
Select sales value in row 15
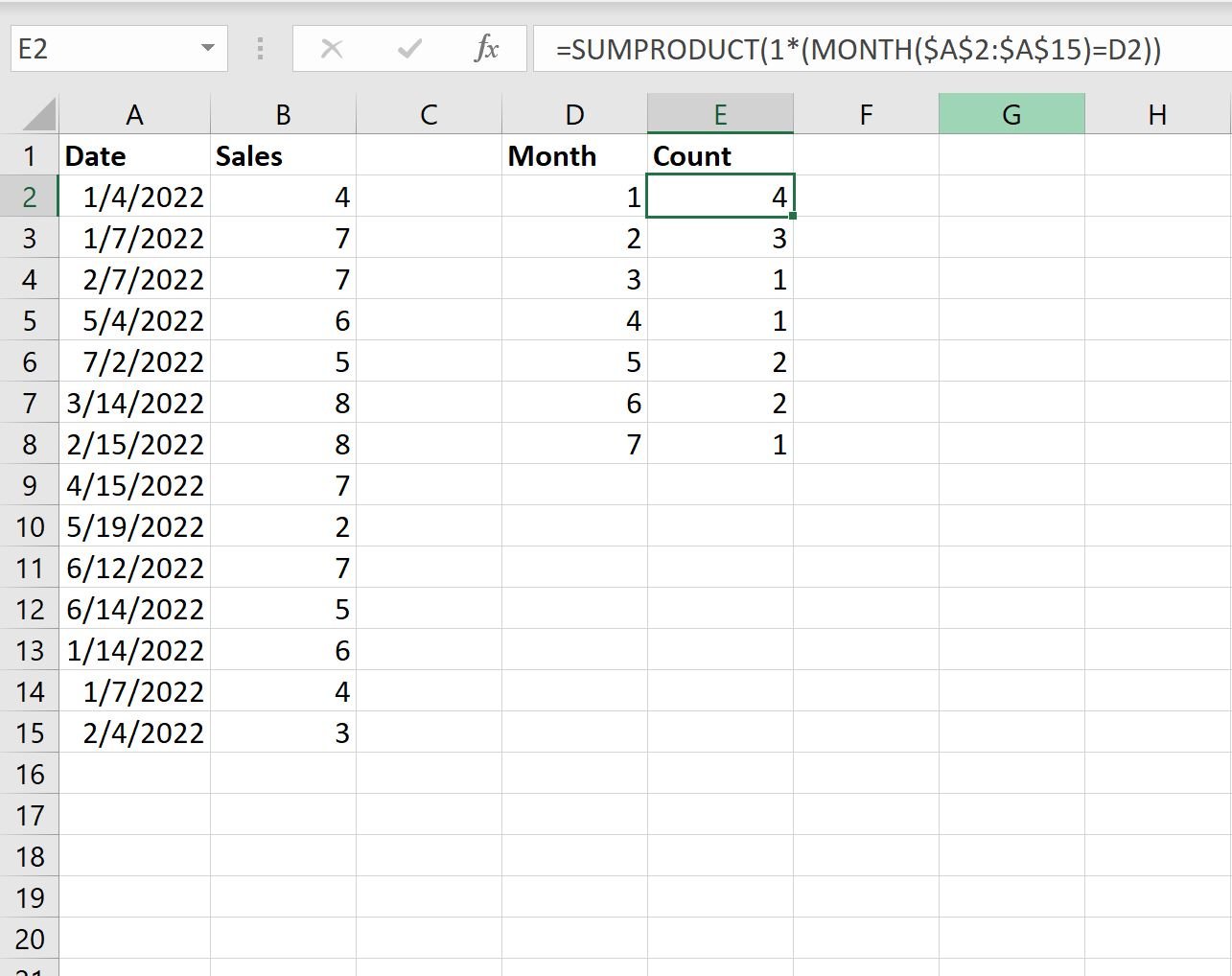(283, 732)
